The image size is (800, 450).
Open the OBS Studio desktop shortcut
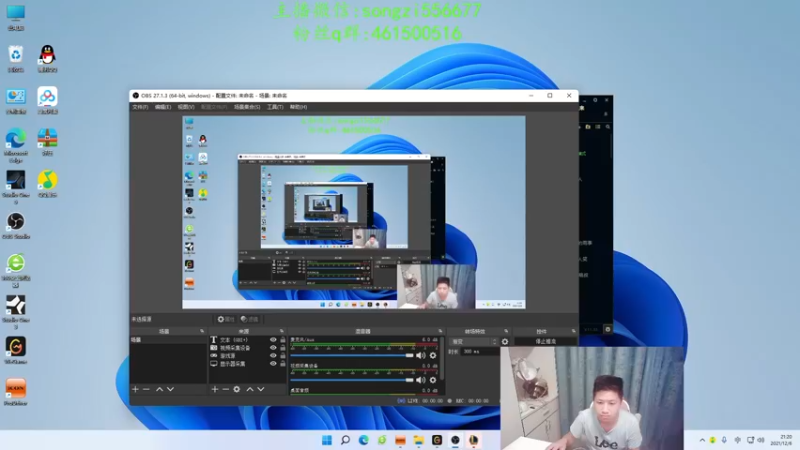[x=16, y=226]
